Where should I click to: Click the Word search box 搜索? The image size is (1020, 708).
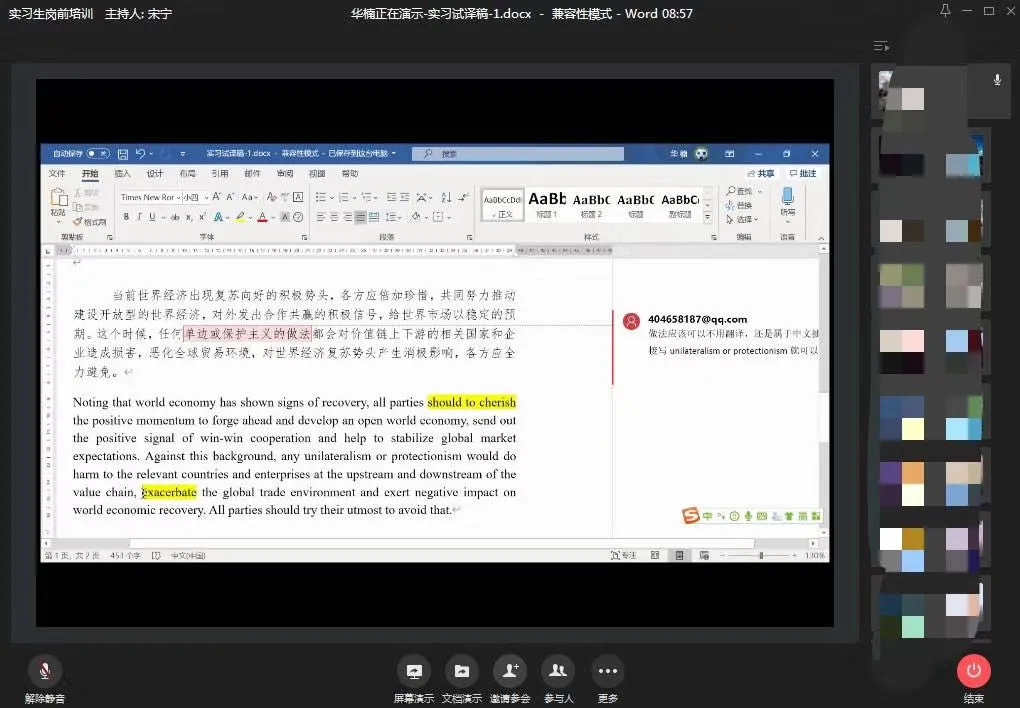(x=520, y=154)
